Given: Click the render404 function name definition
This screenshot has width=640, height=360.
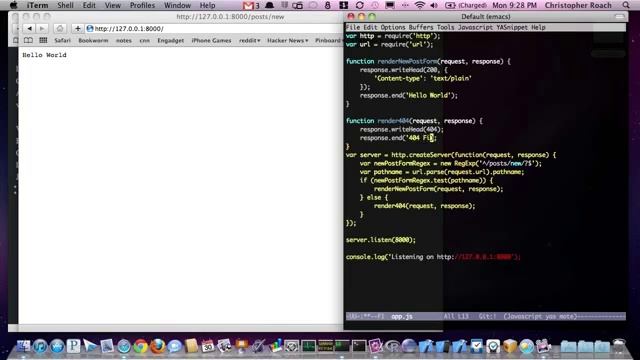Looking at the screenshot, I should 393,121.
